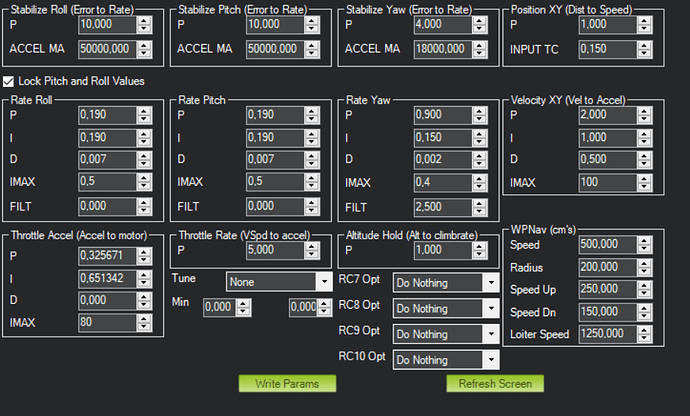
Task: Click Rate Yaw FILT value field
Action: tap(443, 207)
